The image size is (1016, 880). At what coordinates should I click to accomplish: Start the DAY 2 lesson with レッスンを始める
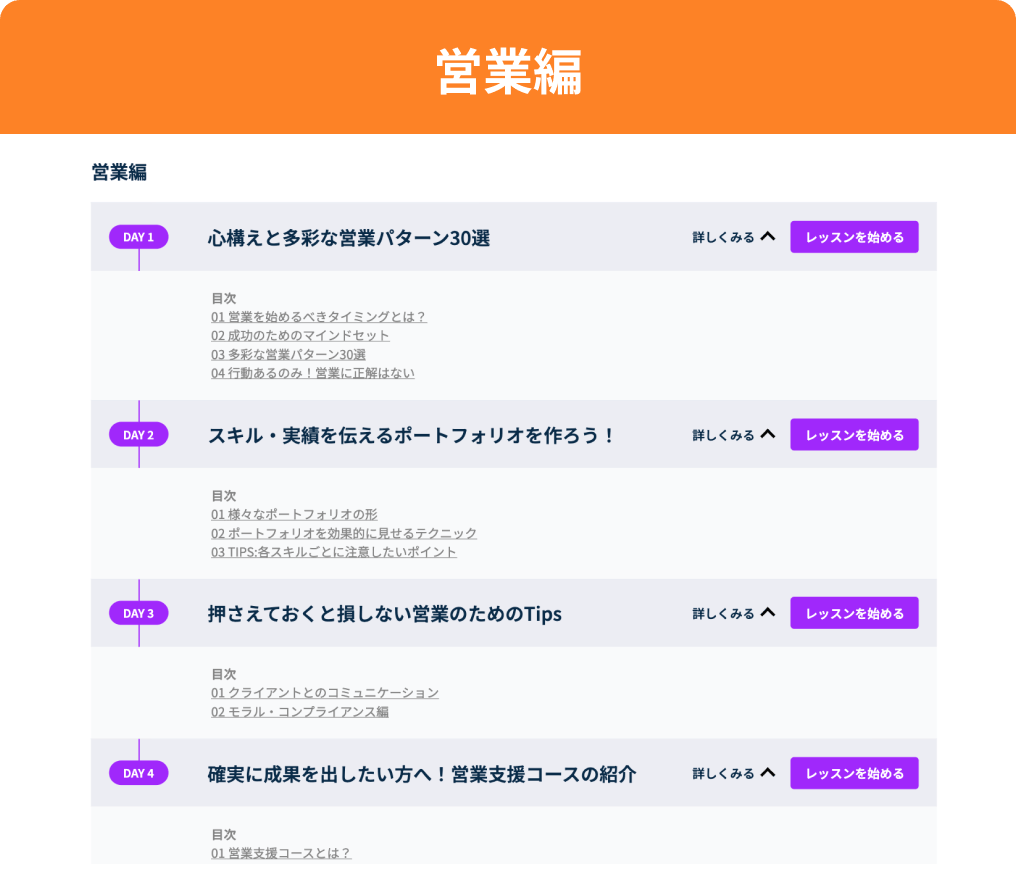pos(854,435)
